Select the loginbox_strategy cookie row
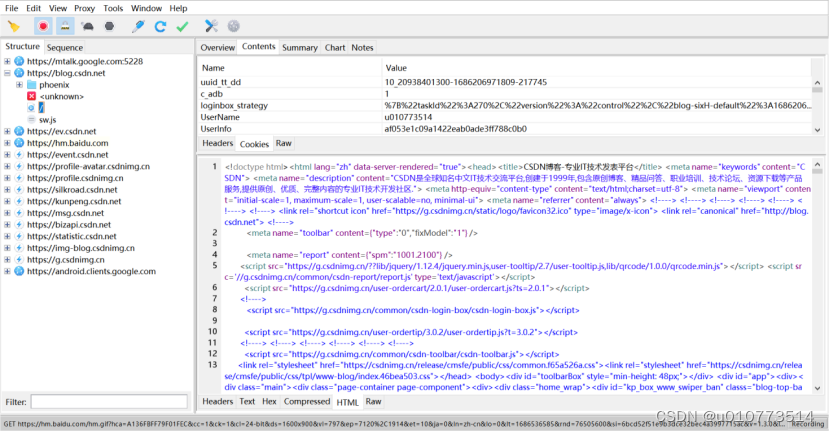The width and height of the screenshot is (830, 432). 505,105
